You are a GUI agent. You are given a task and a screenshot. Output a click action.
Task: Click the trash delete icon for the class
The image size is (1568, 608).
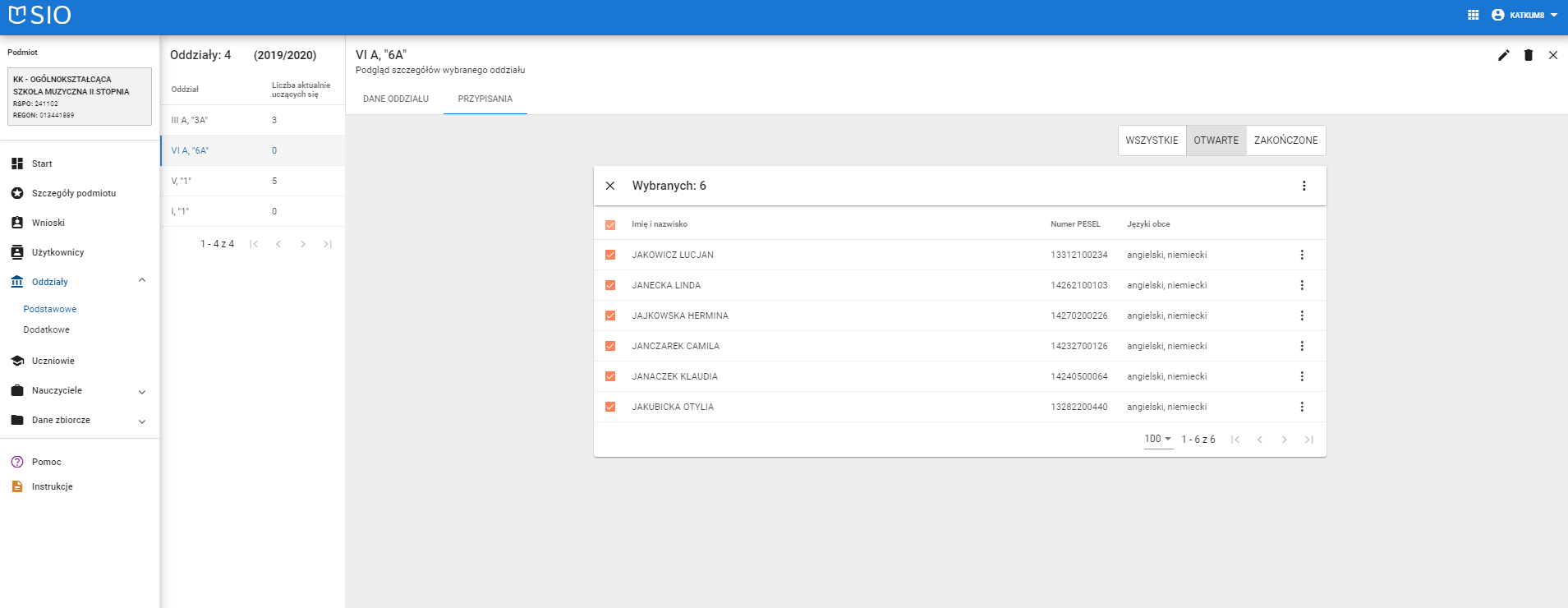click(x=1528, y=55)
